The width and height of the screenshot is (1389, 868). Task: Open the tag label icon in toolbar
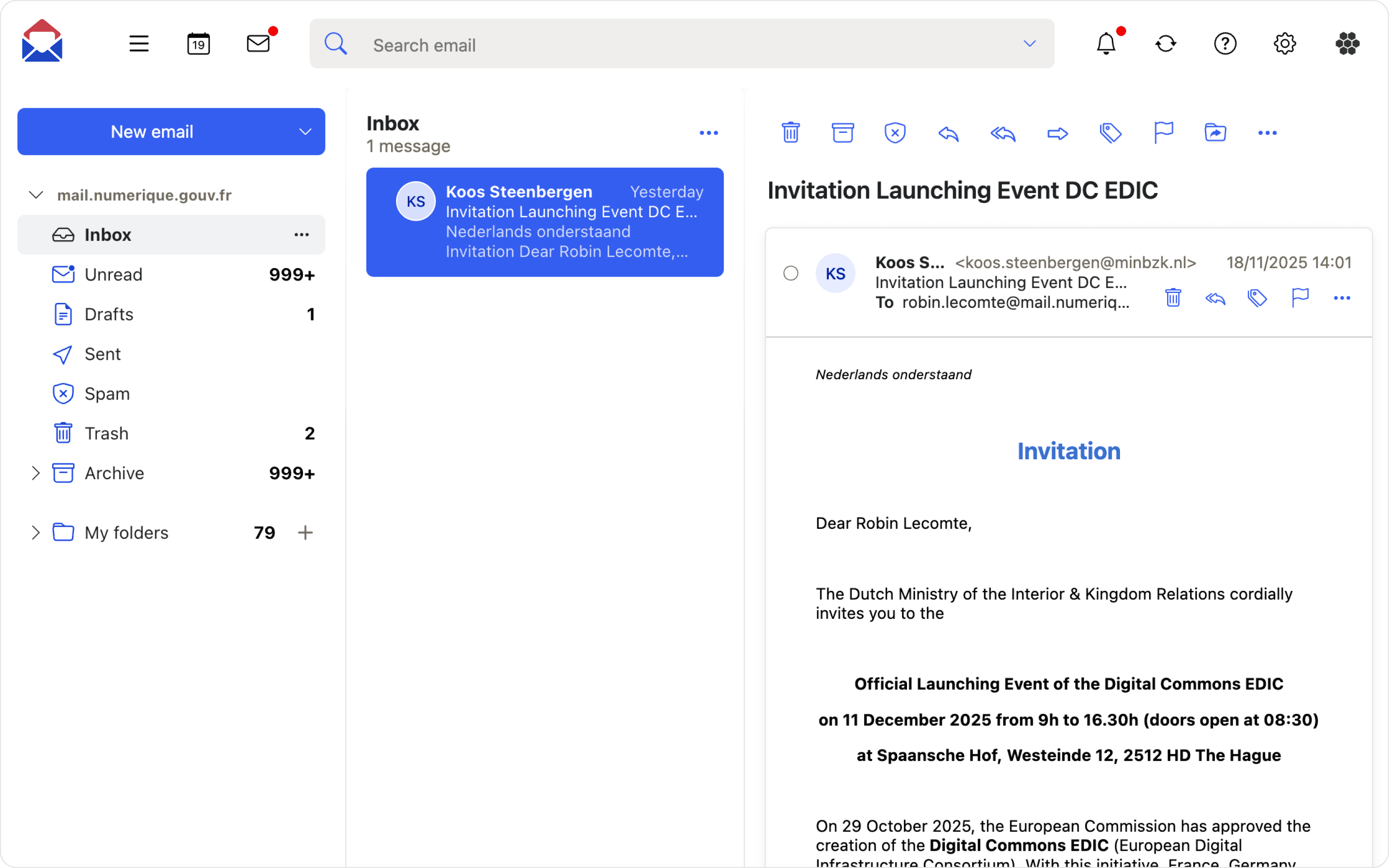(1110, 133)
